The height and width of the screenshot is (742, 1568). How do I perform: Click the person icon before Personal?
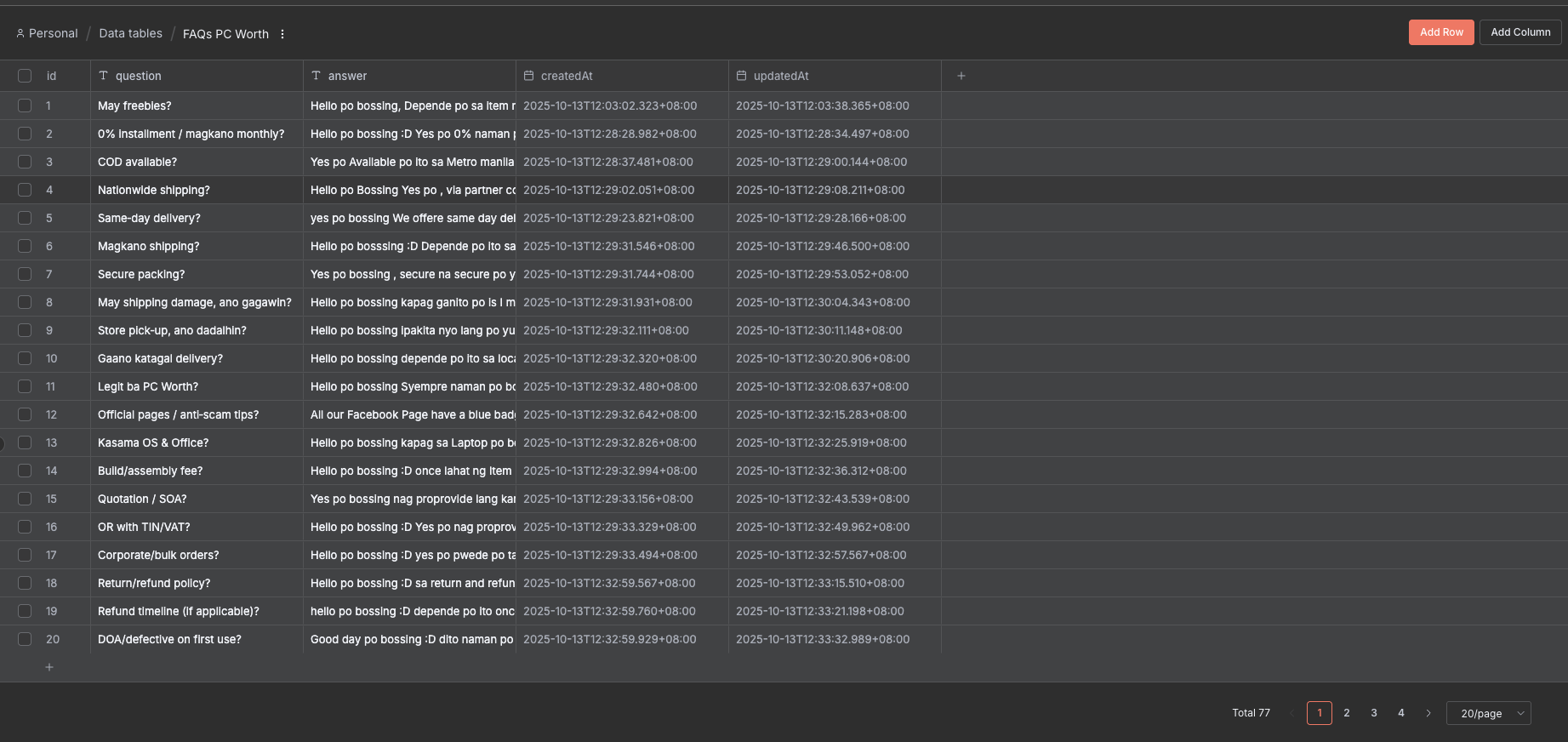(x=20, y=33)
